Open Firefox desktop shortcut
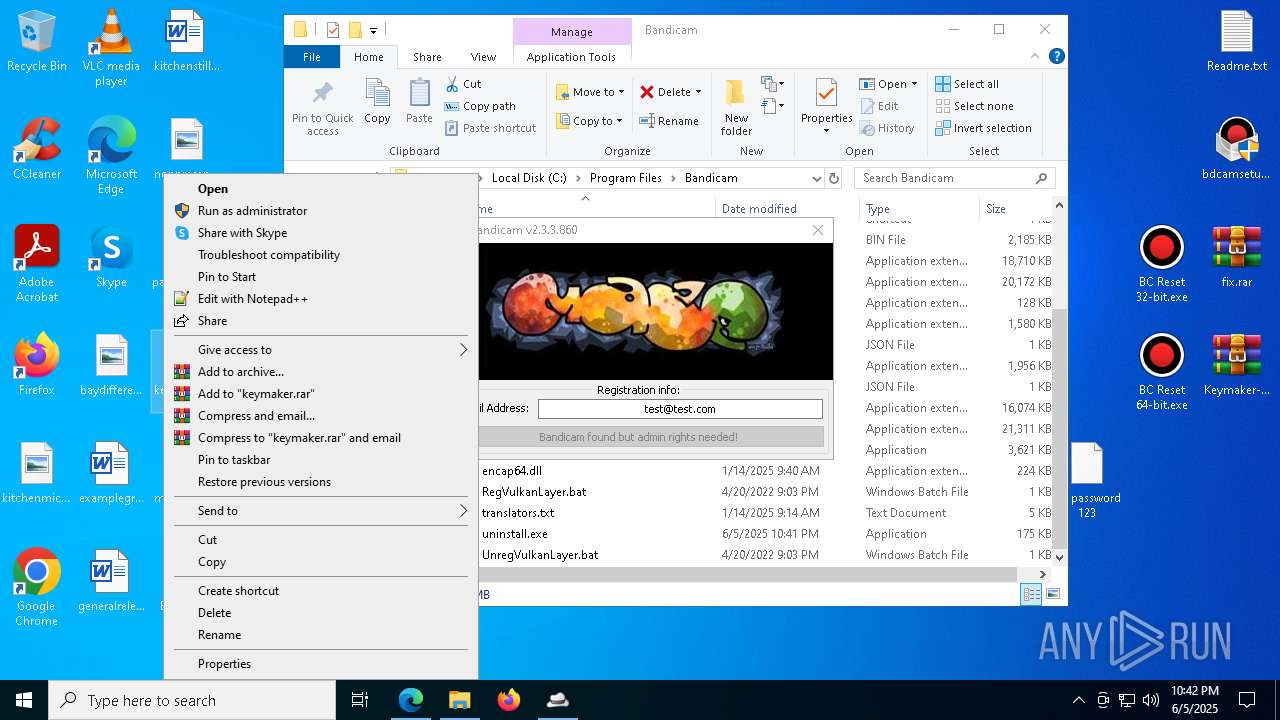This screenshot has height=720, width=1280. pyautogui.click(x=37, y=365)
